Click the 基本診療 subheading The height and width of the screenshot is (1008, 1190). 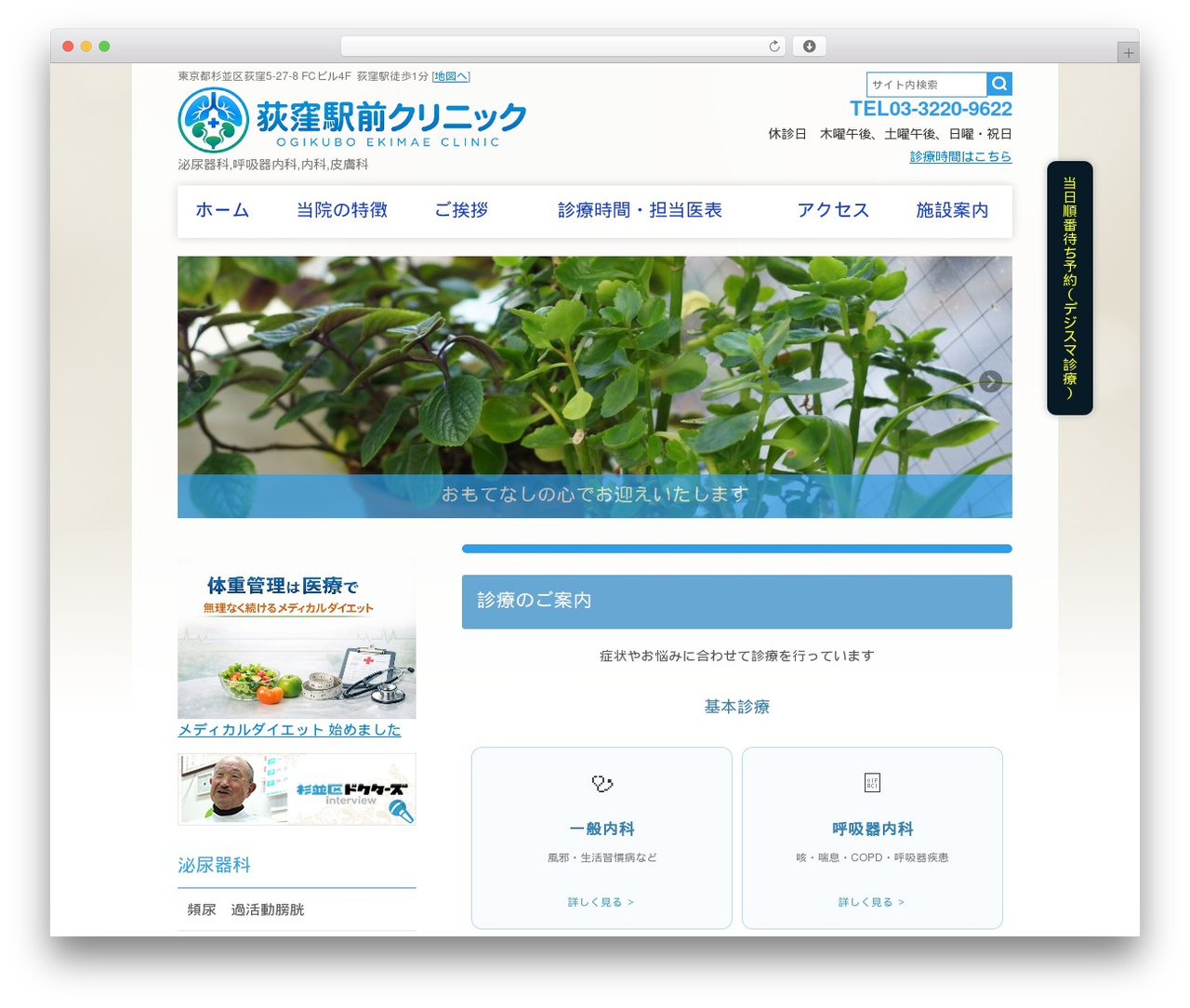pyautogui.click(x=737, y=707)
